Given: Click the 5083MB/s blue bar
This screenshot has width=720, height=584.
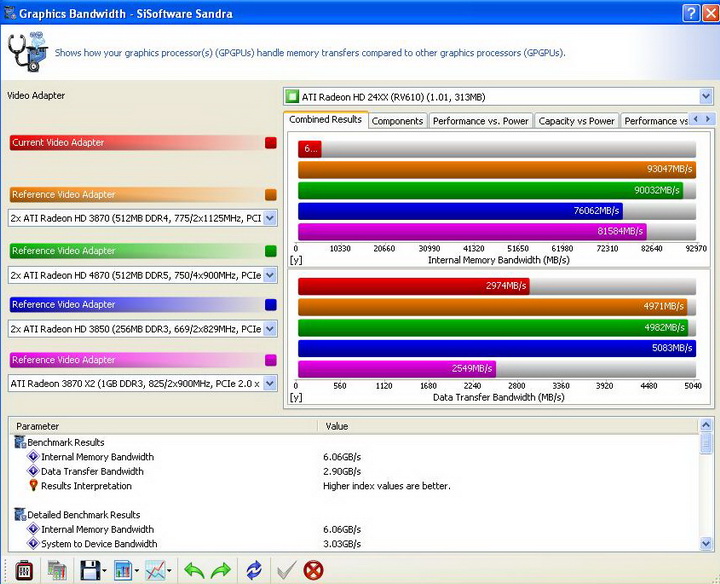Looking at the screenshot, I should pos(497,348).
